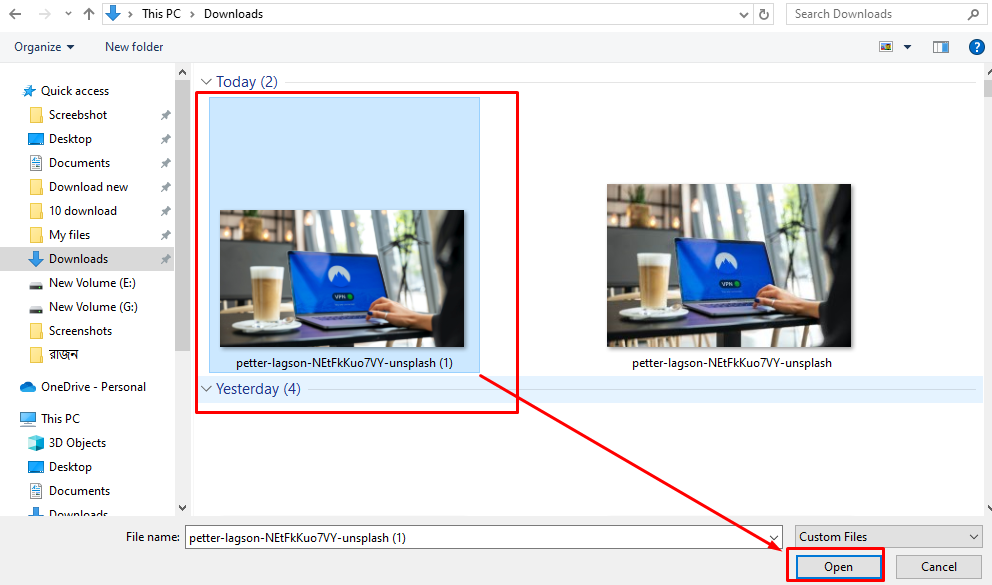The width and height of the screenshot is (992, 585).
Task: Click the Forward navigation arrow
Action: pos(44,14)
